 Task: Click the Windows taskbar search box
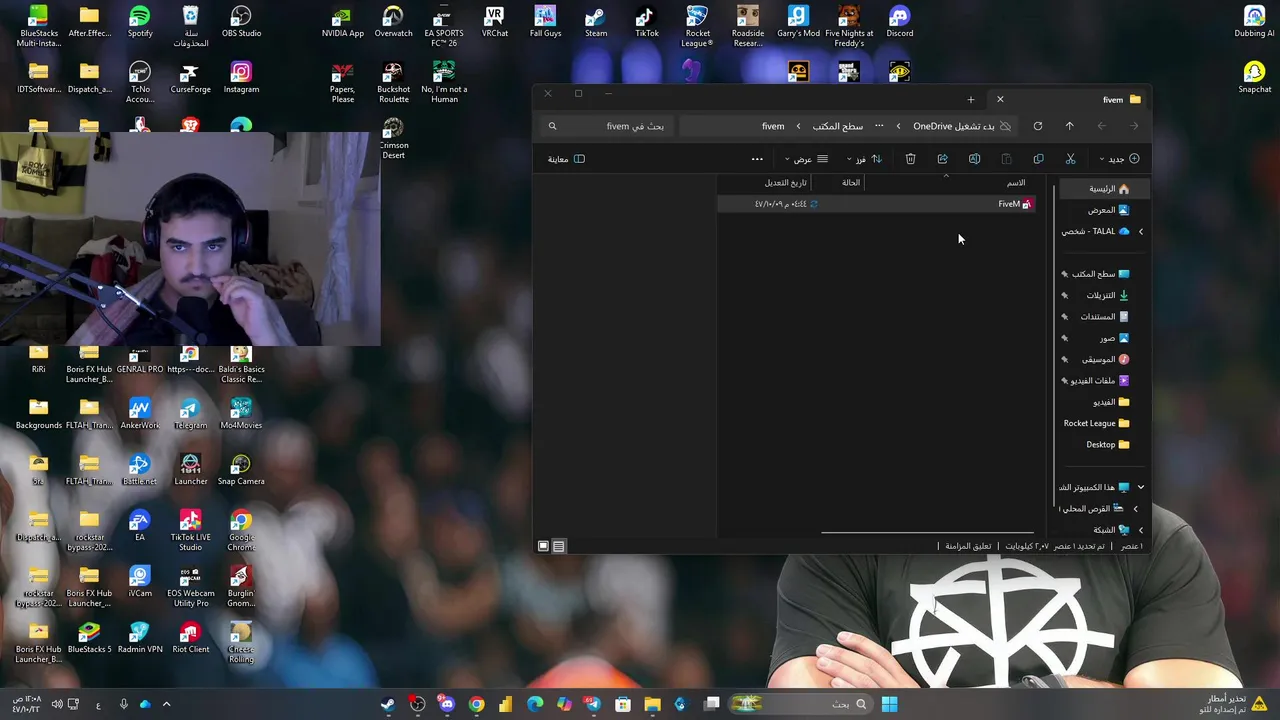point(798,704)
